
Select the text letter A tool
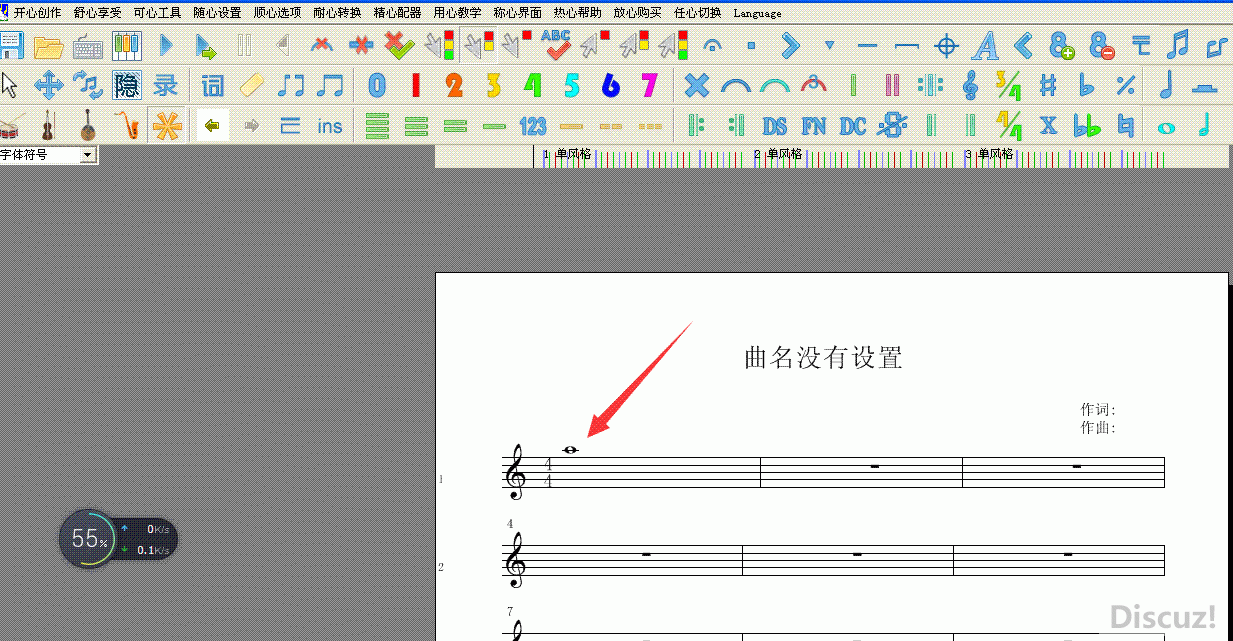[986, 46]
